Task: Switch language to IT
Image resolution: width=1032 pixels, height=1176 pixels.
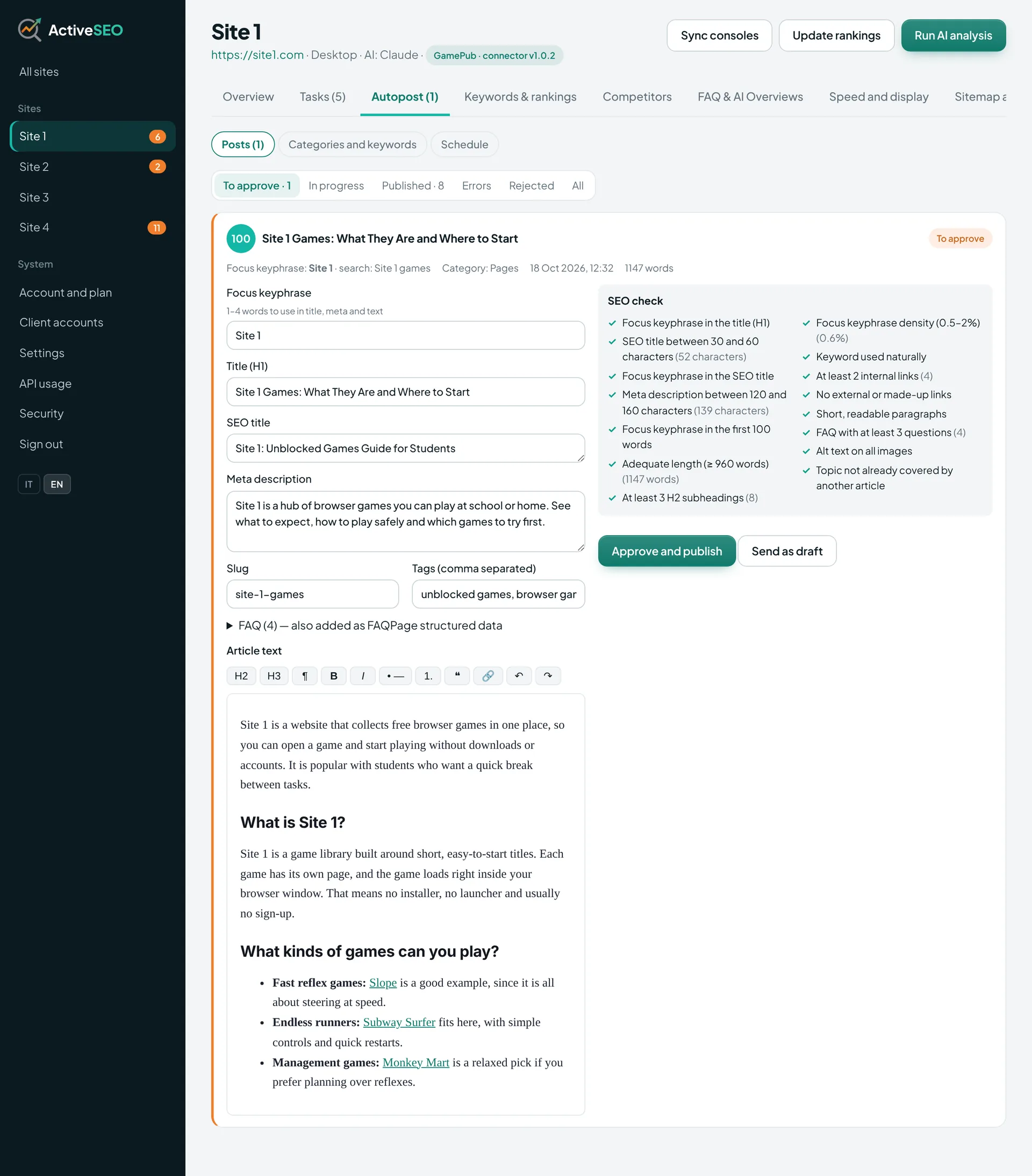Action: click(x=29, y=484)
